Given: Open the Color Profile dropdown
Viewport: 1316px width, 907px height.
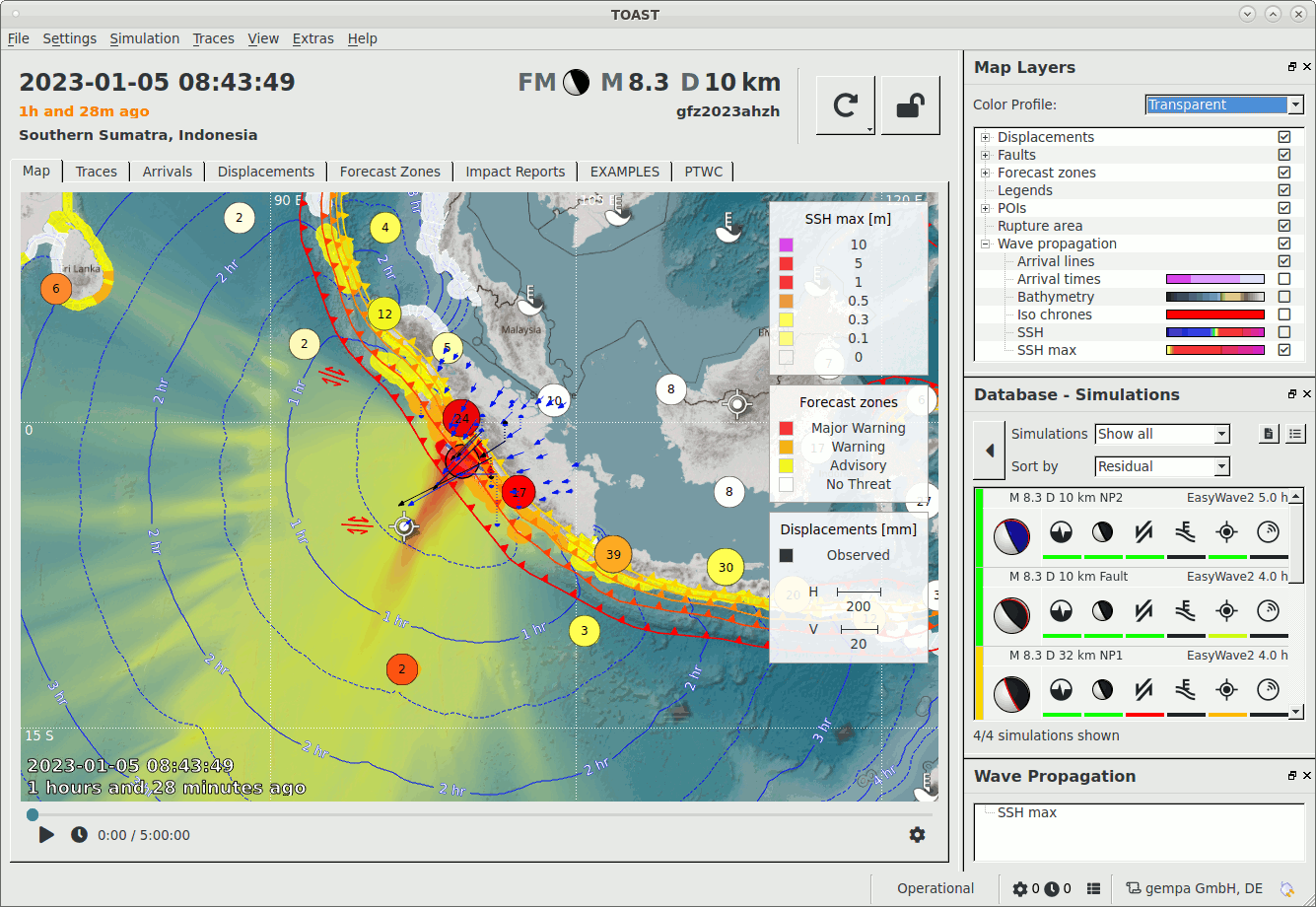Looking at the screenshot, I should pyautogui.click(x=1224, y=105).
